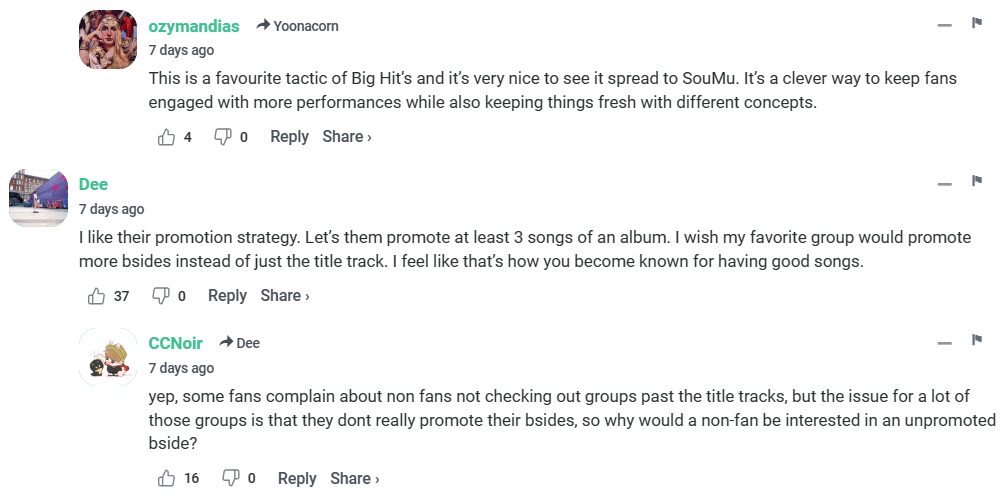The width and height of the screenshot is (1007, 496).
Task: Collapse ozymandias's comment thread
Action: [945, 25]
